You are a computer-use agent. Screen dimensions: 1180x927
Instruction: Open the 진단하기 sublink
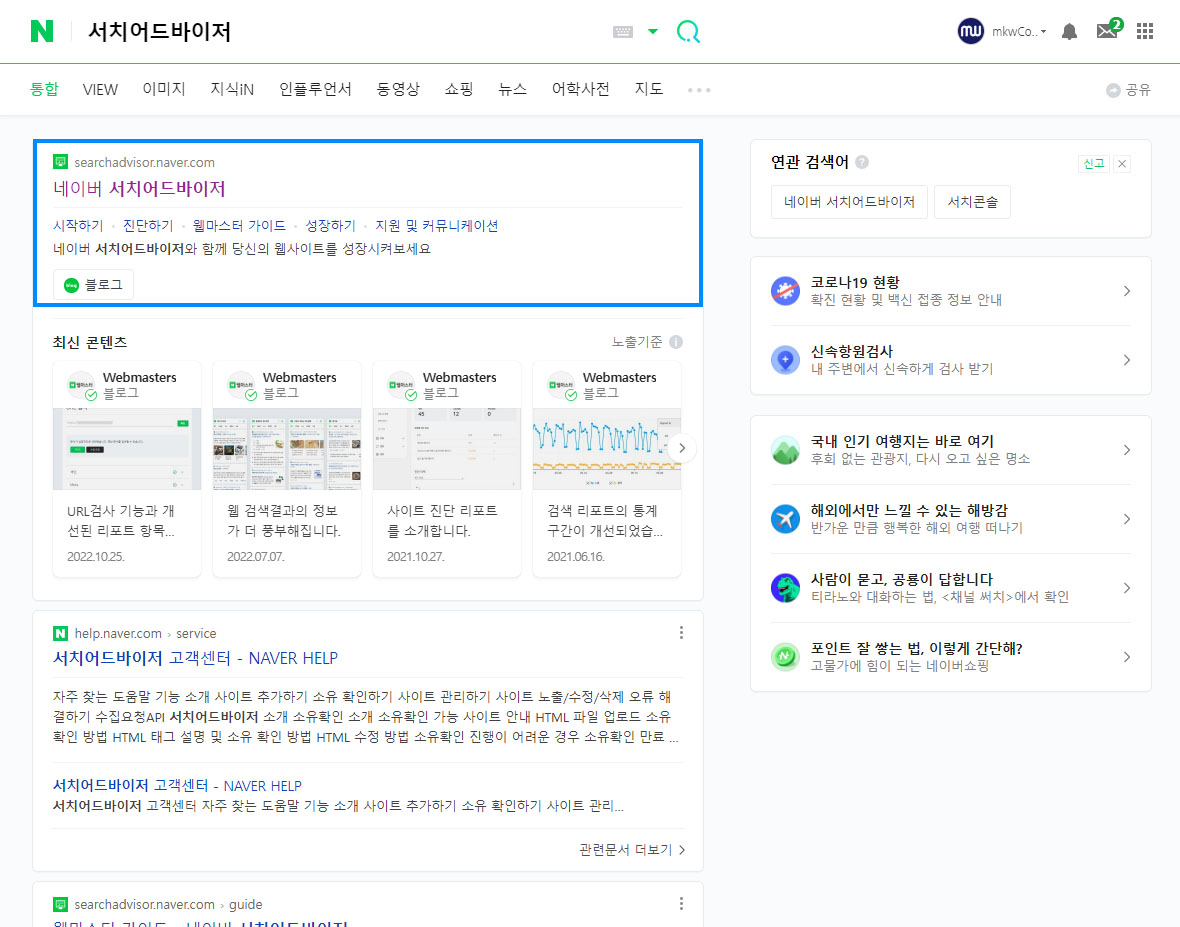coord(148,226)
